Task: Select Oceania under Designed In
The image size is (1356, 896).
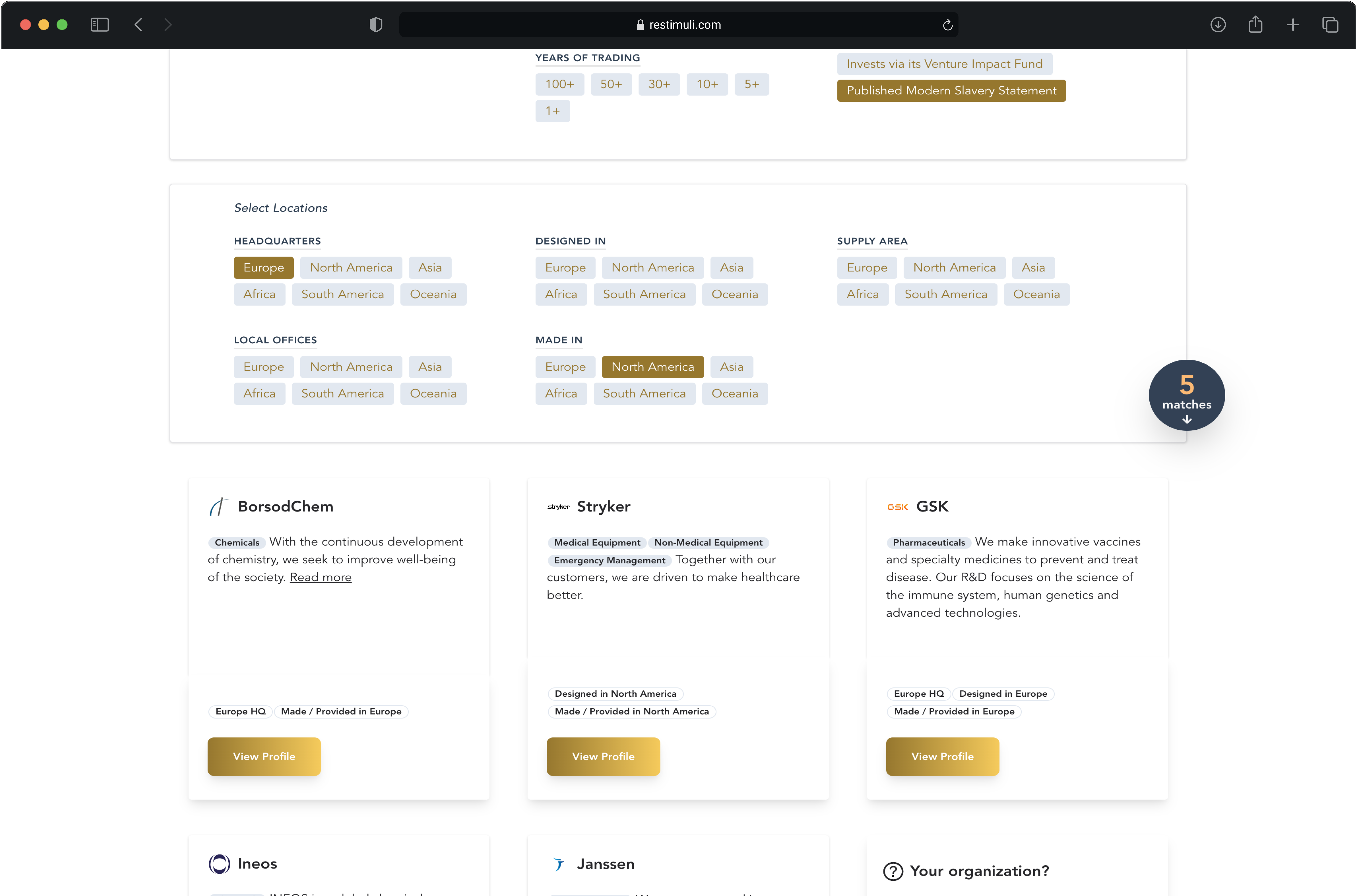Action: point(735,294)
